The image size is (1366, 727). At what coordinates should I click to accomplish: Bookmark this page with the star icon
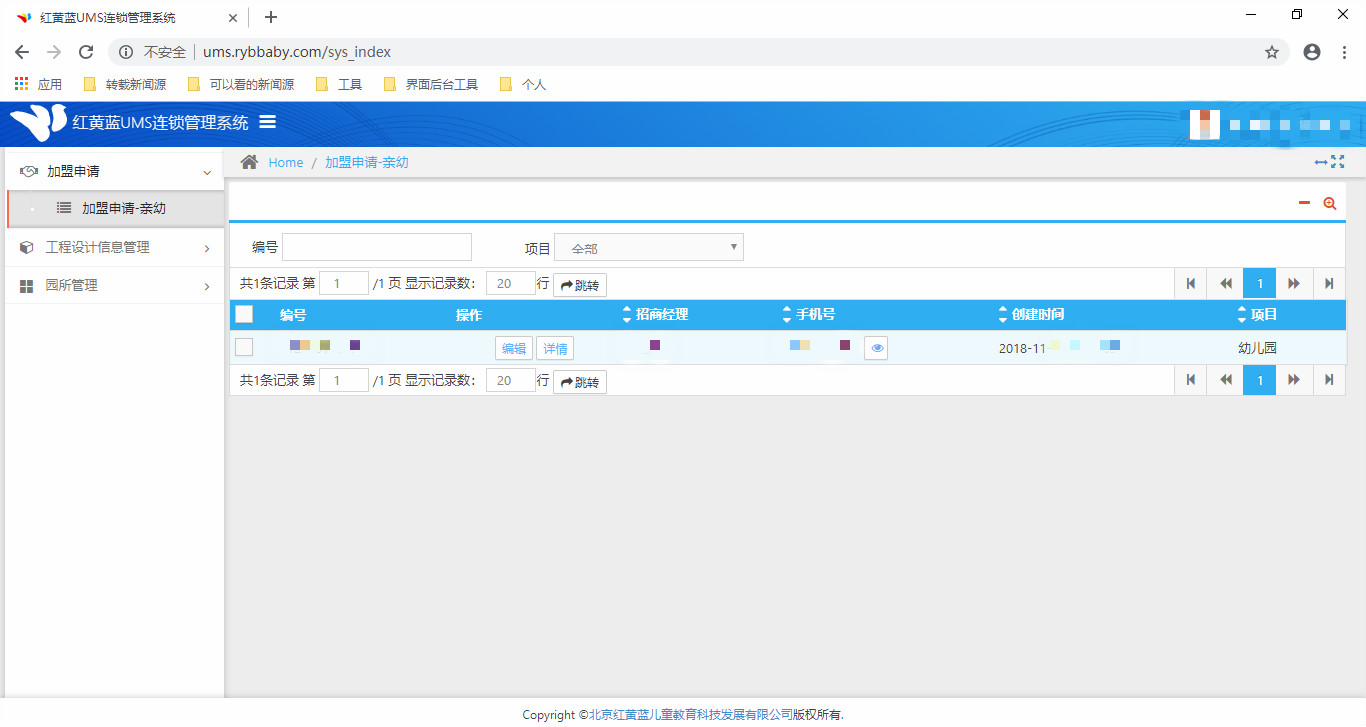coord(1272,52)
